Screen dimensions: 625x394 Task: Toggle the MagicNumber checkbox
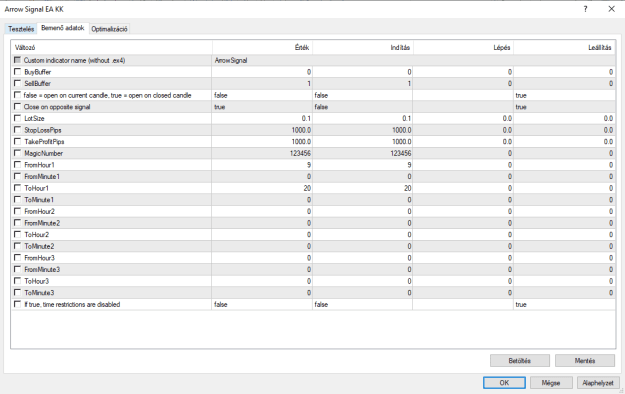pyautogui.click(x=17, y=153)
